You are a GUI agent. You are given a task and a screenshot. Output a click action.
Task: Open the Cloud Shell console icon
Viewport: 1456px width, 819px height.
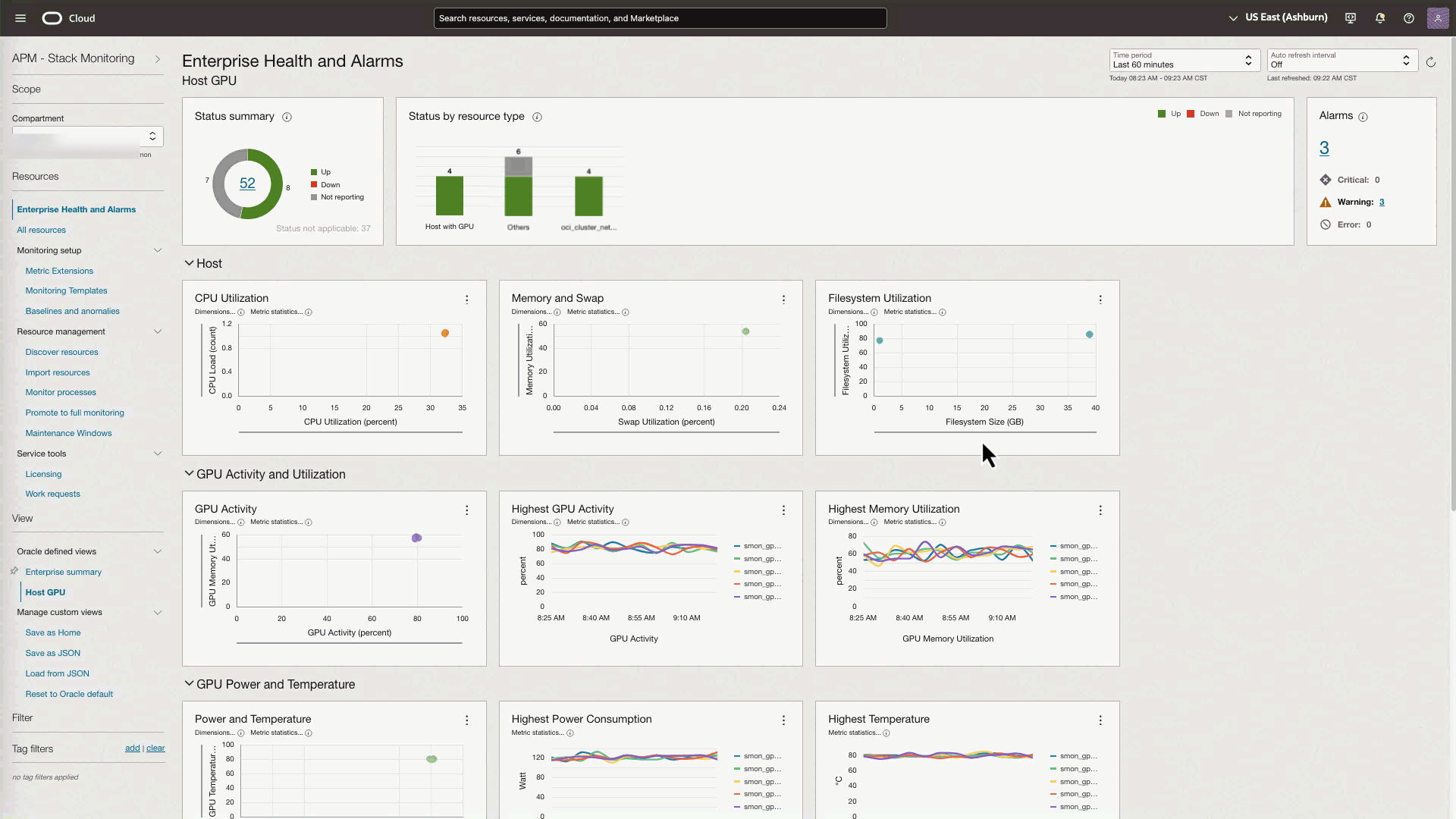[1350, 18]
